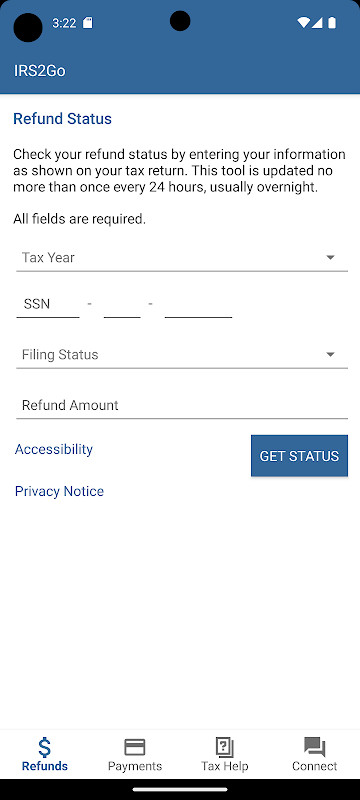Tap the cellular signal icon
The image size is (360, 800).
[317, 22]
